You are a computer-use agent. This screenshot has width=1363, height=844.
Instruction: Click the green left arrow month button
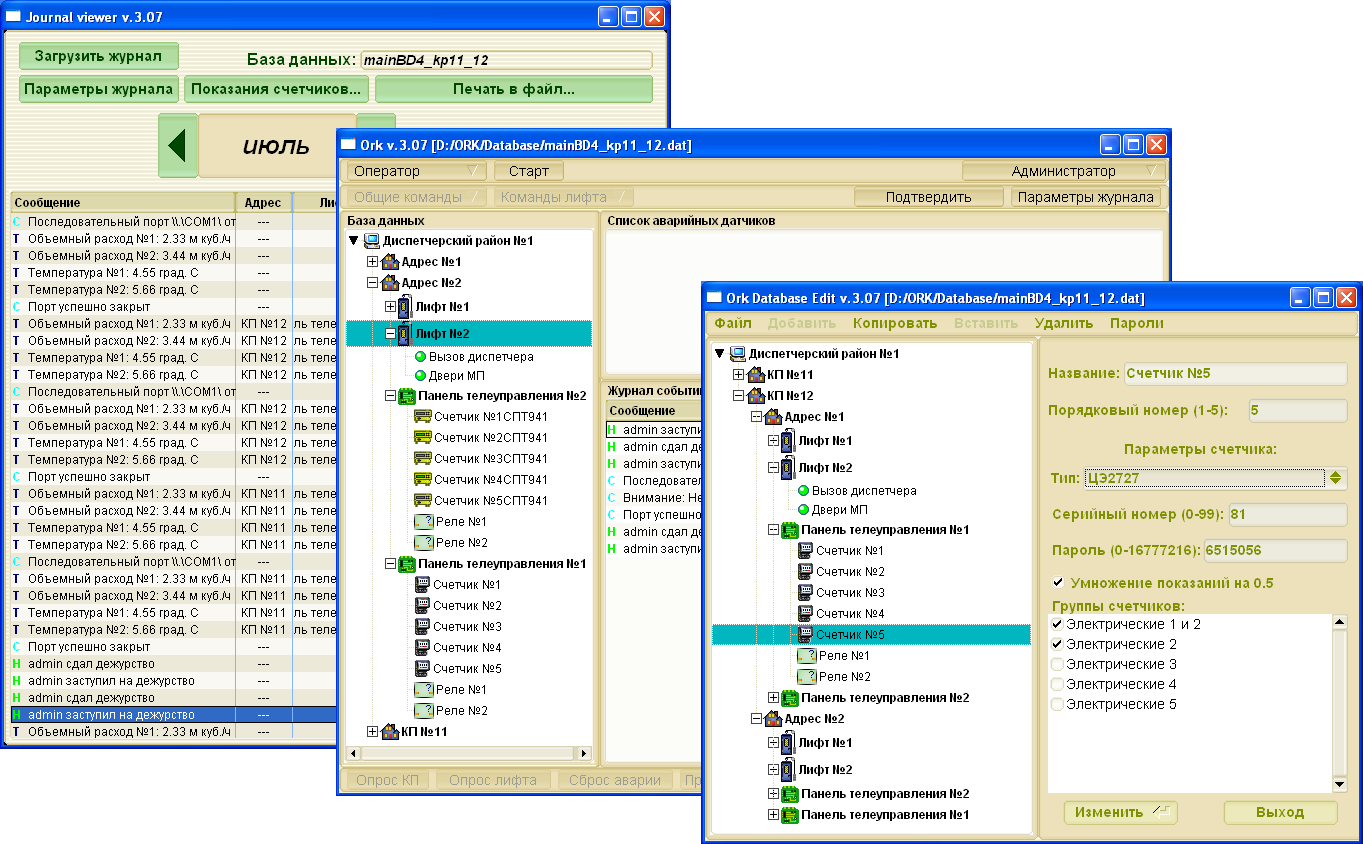point(177,146)
